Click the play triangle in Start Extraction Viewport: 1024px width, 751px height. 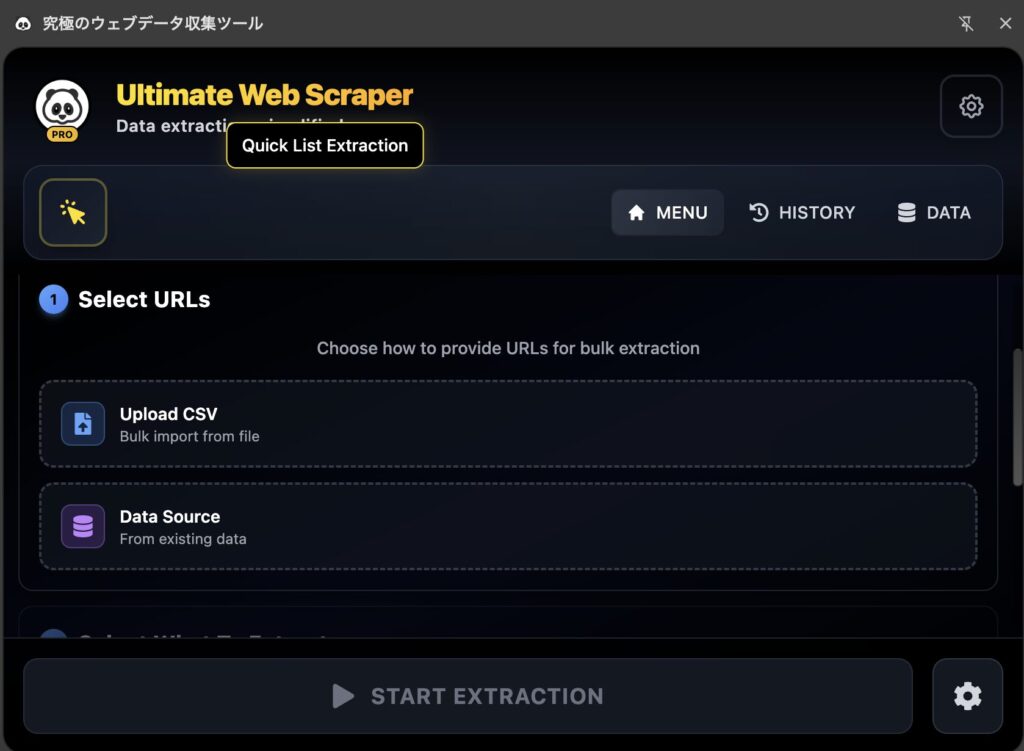(x=343, y=696)
